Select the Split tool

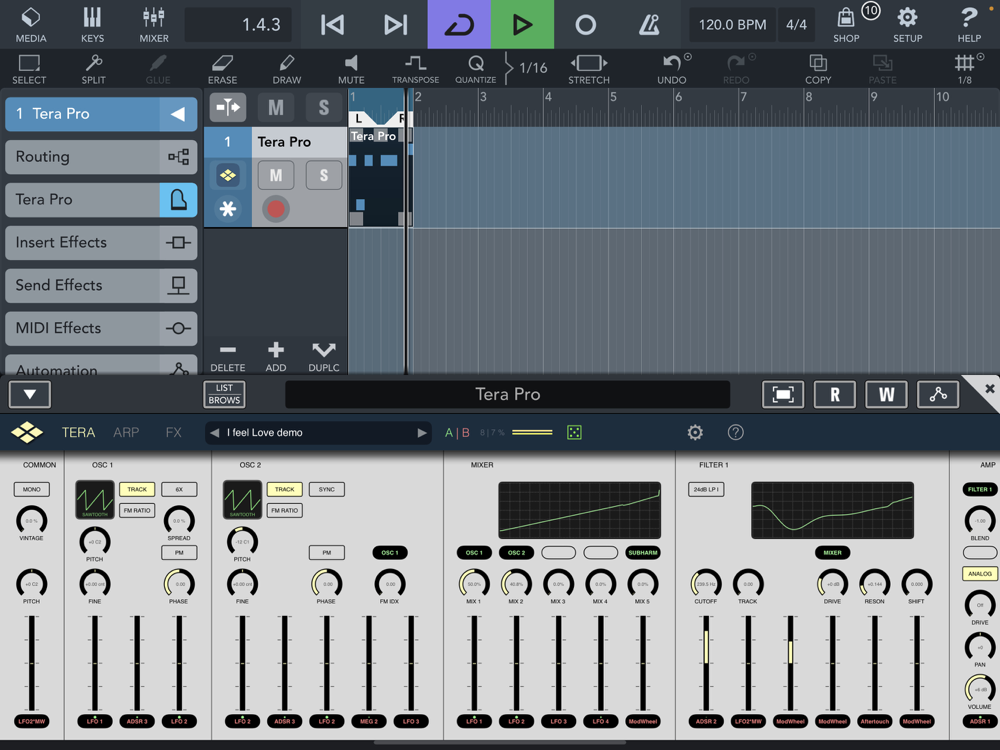pyautogui.click(x=93, y=68)
